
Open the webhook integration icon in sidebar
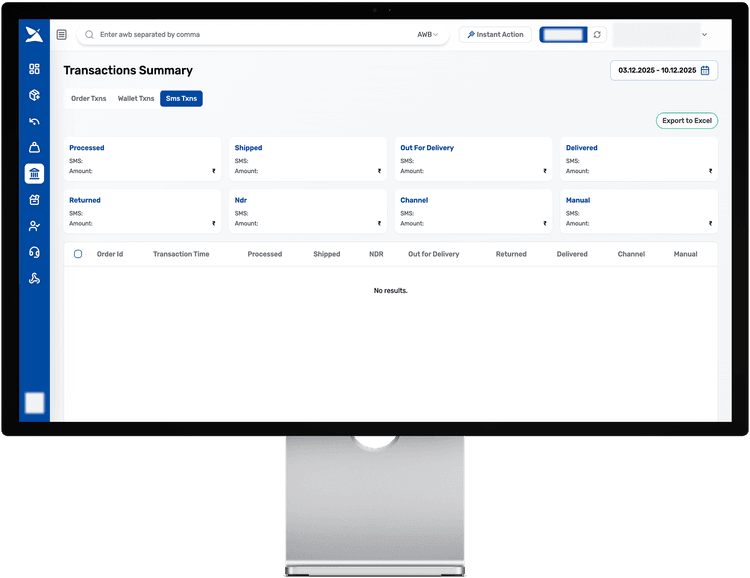click(x=34, y=278)
